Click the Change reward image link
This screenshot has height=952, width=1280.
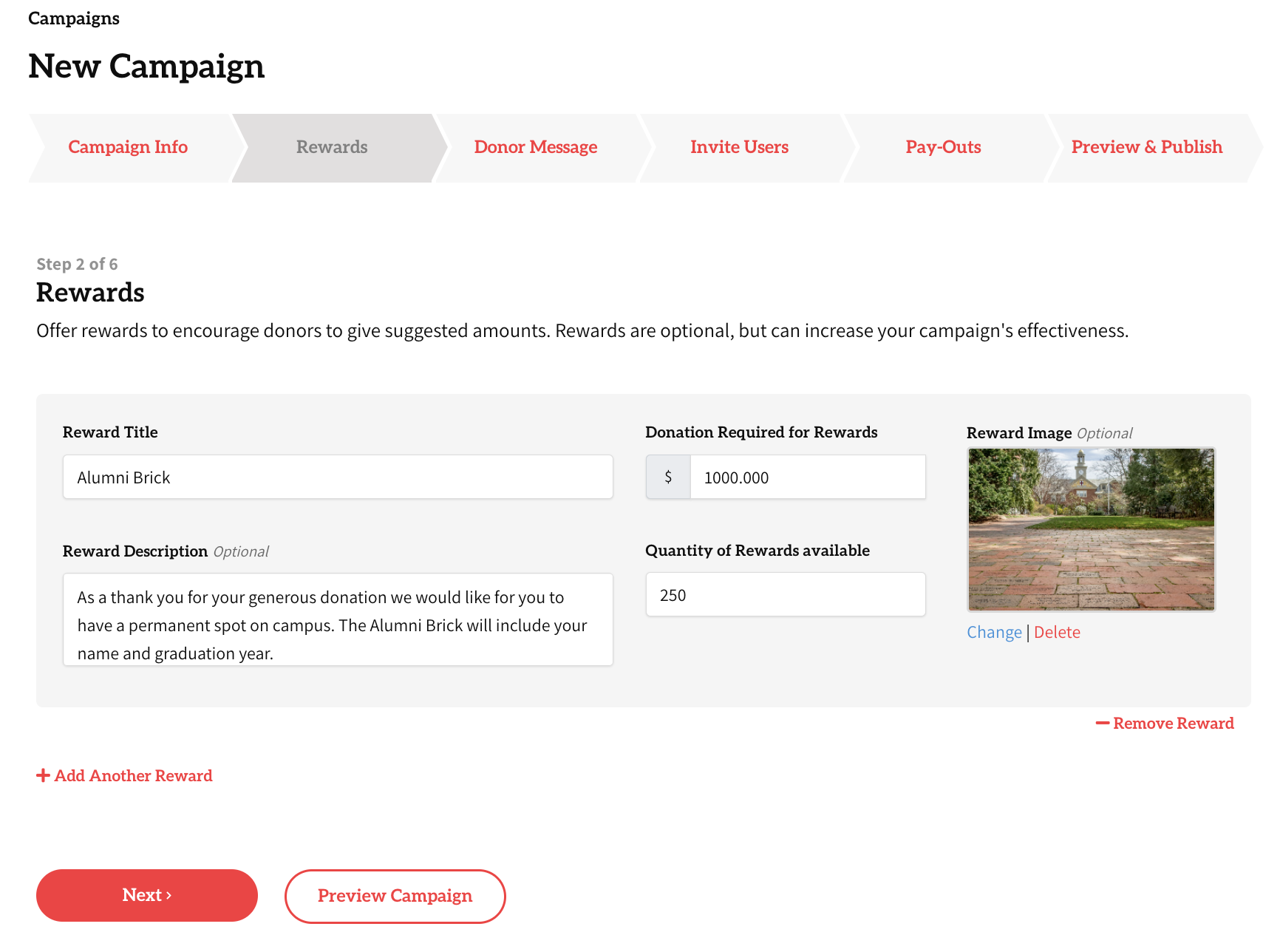[994, 632]
